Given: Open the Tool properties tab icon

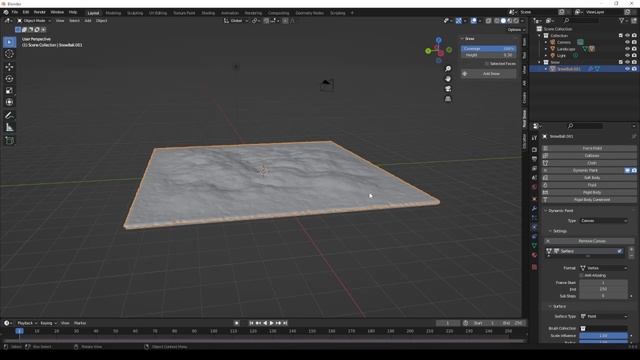Looking at the screenshot, I should (x=534, y=138).
